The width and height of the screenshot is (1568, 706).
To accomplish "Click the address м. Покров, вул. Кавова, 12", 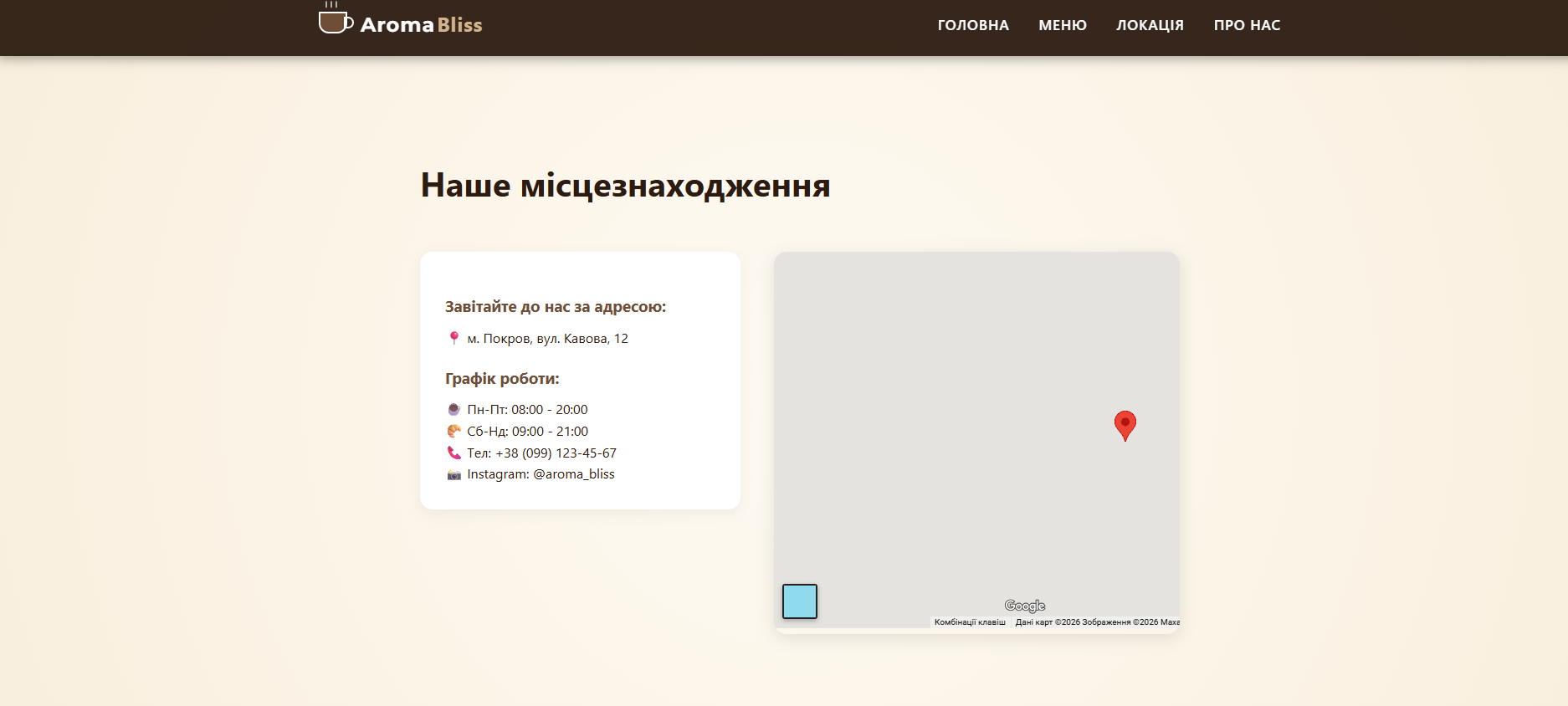I will (x=547, y=339).
